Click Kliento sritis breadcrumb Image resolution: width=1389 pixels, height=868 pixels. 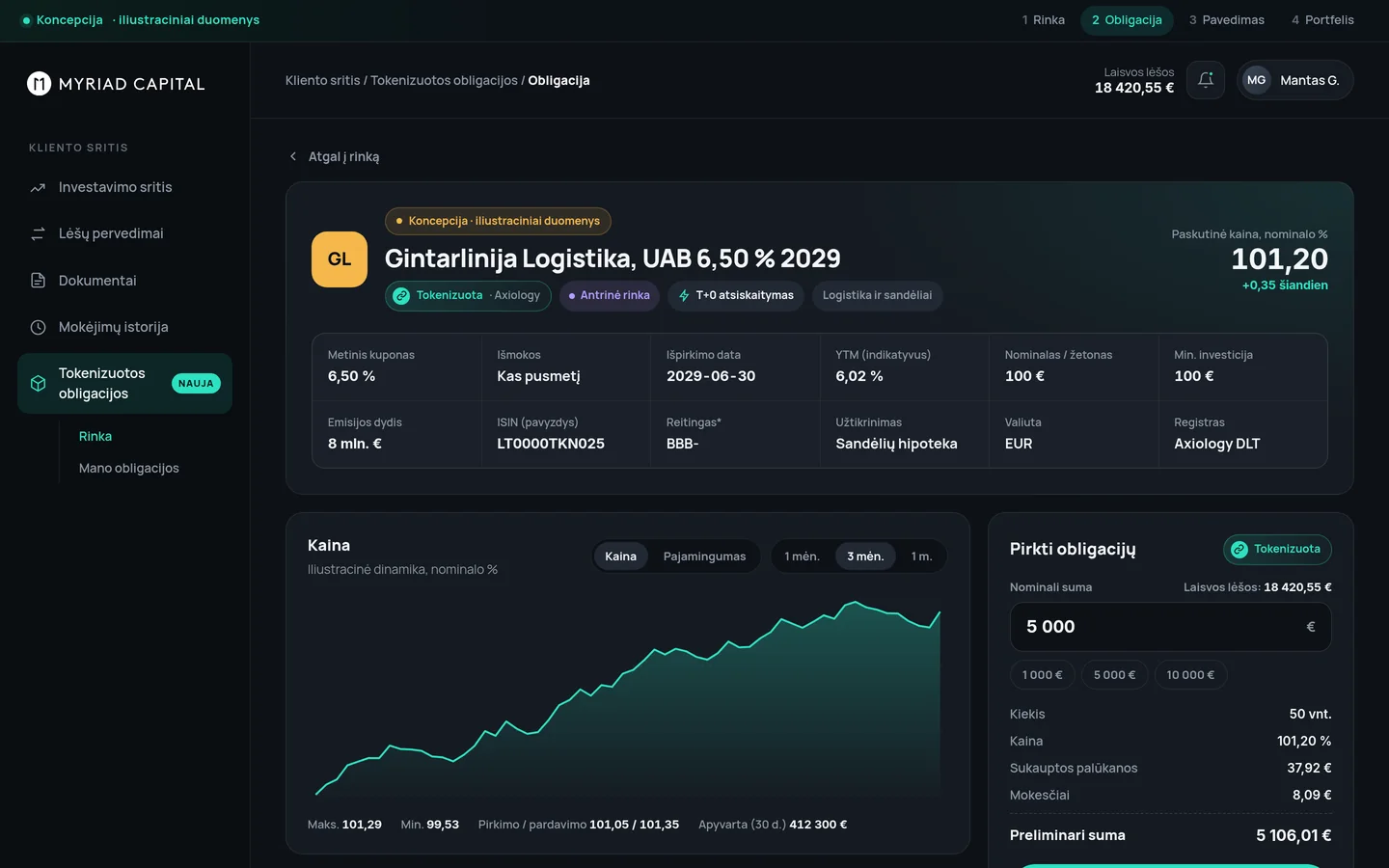click(x=322, y=81)
